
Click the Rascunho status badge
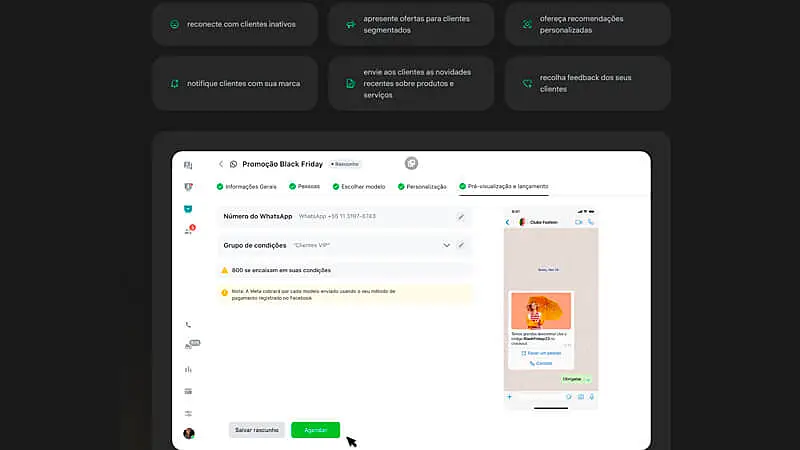point(345,164)
